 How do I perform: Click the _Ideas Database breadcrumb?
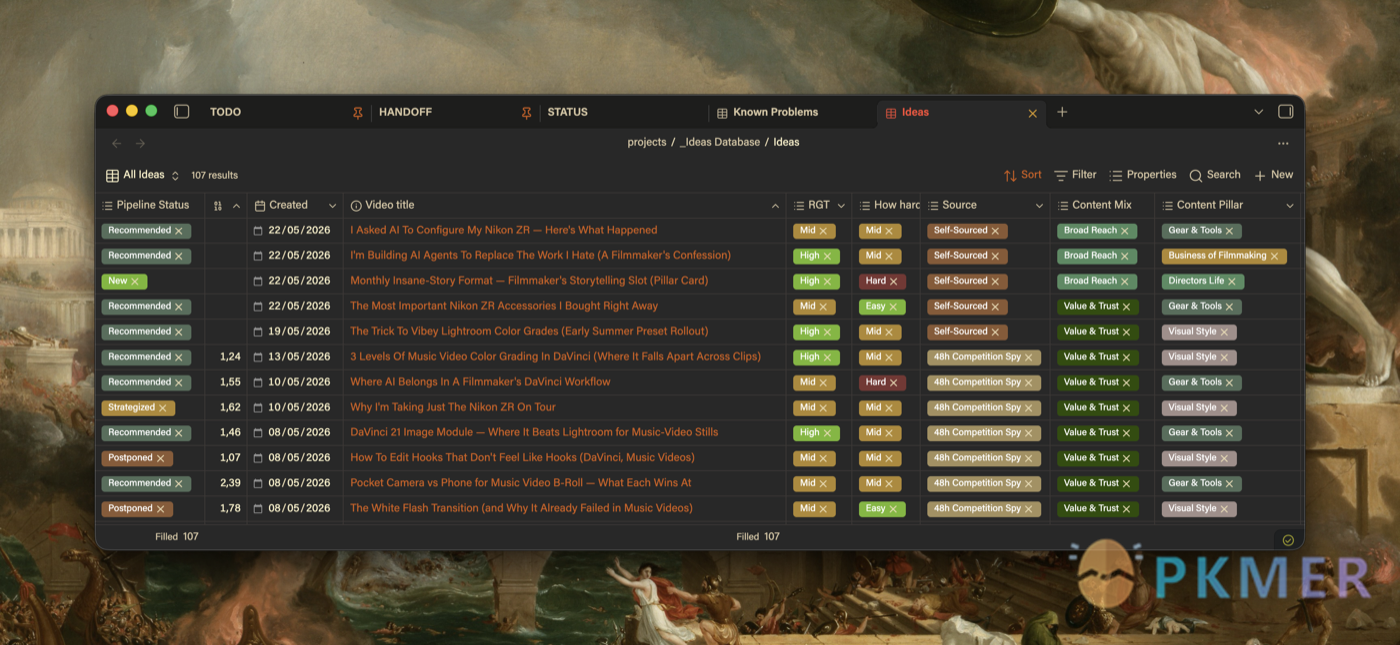(x=720, y=142)
